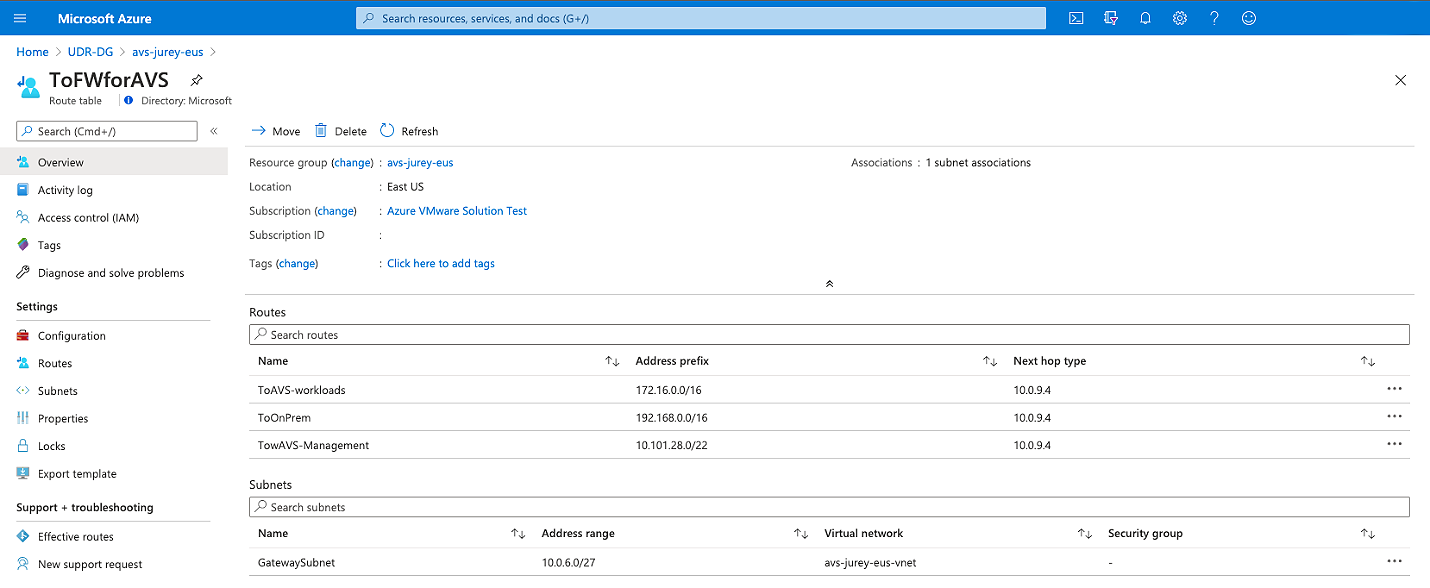Open avs-jurey-eus resource group link

420,163
